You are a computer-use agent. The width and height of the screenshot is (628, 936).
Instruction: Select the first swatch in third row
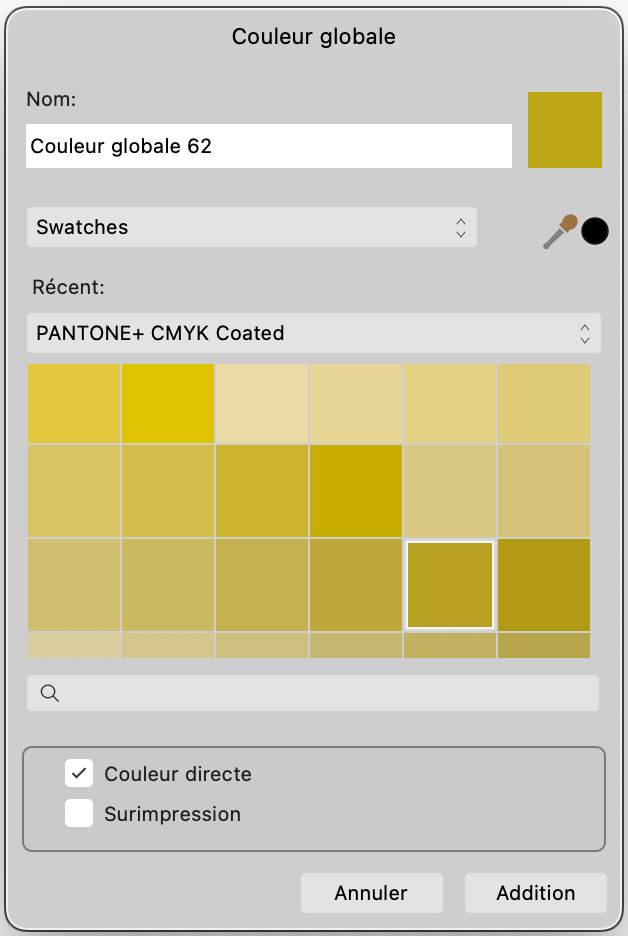(74, 585)
